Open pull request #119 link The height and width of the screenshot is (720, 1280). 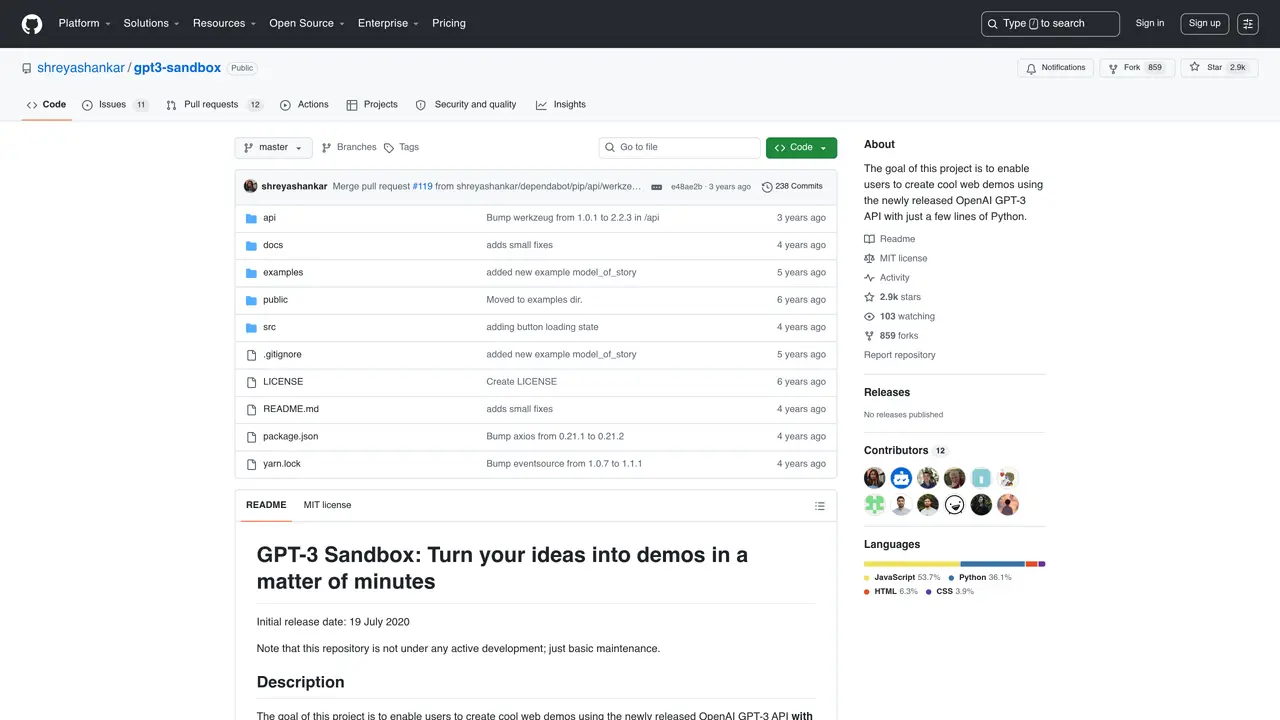pyautogui.click(x=423, y=187)
